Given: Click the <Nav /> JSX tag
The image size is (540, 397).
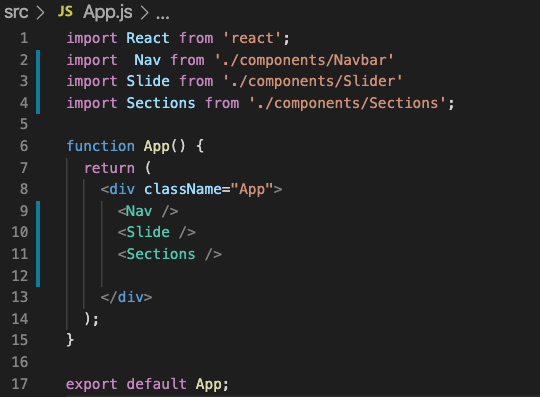Looking at the screenshot, I should [148, 211].
